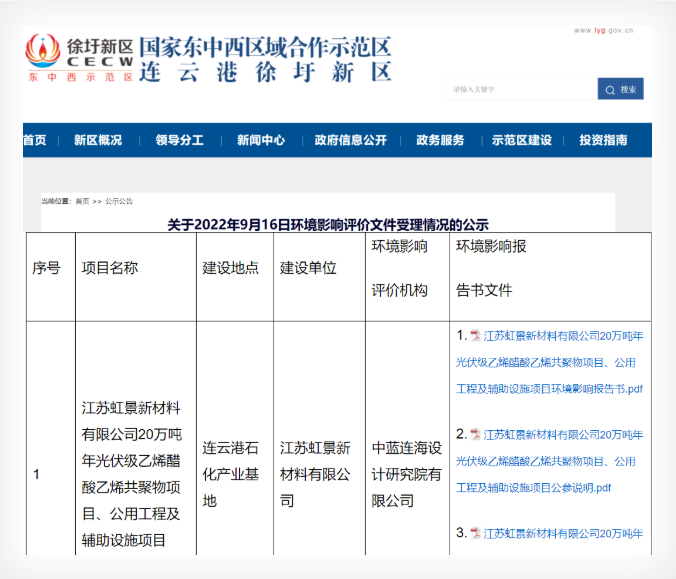
Task: Open 公参说明.pdf link, second attachment
Action: tap(550, 461)
